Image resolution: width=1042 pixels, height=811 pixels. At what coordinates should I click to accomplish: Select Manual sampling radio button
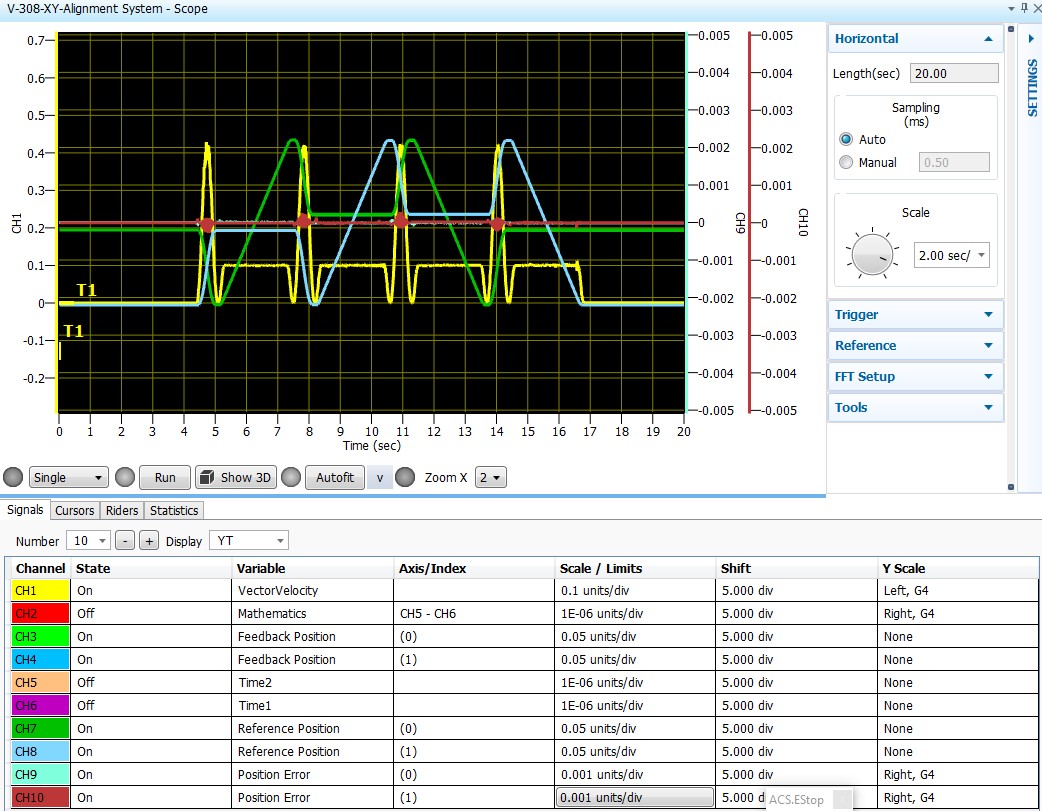coord(846,162)
